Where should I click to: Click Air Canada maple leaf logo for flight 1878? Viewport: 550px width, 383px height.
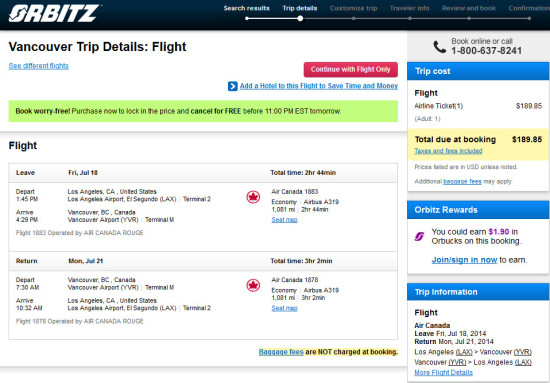[253, 285]
